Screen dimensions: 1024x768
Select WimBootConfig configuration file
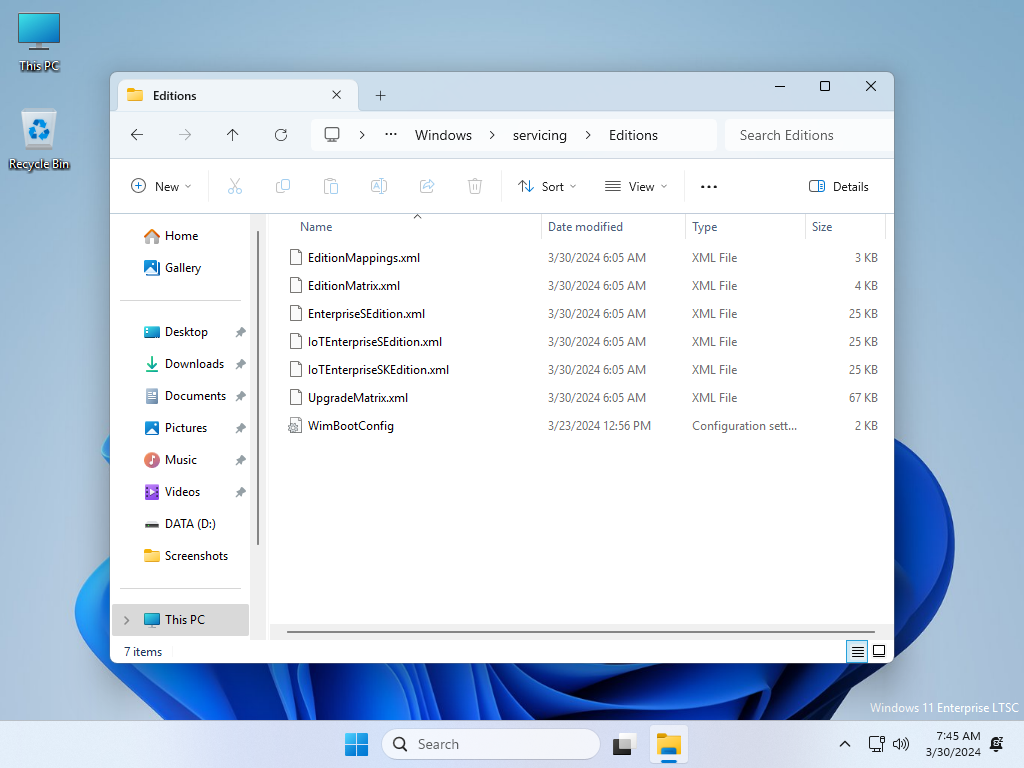pyautogui.click(x=351, y=426)
